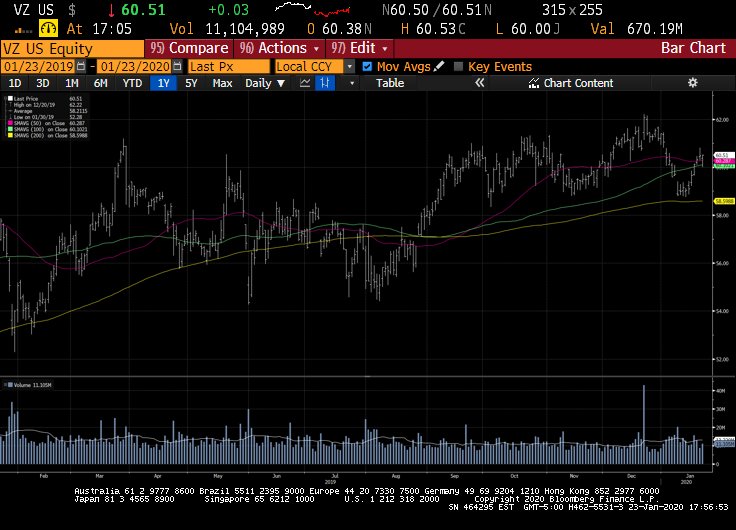Open Chart Content panel

click(571, 83)
